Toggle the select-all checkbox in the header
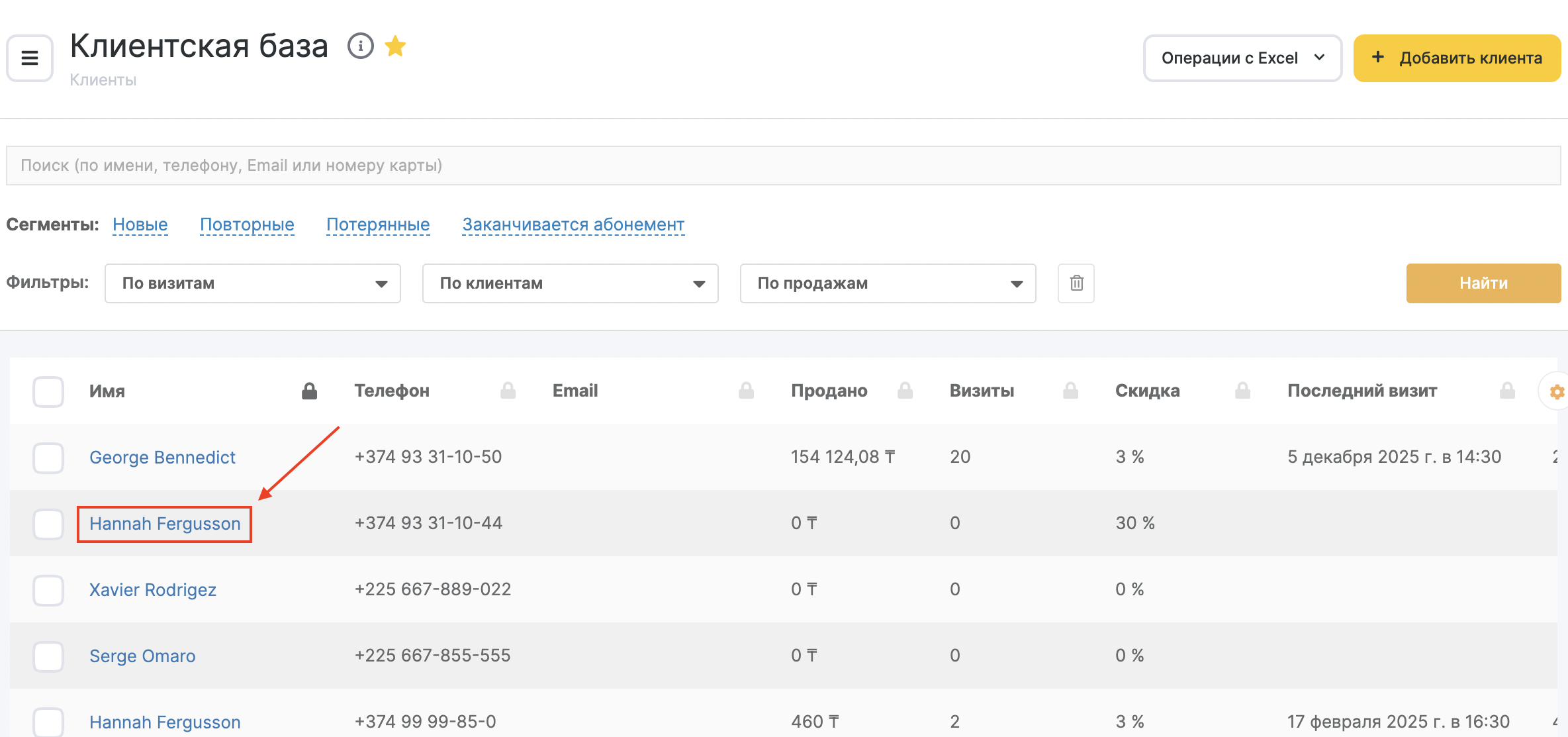Screen dimensions: 1568x737 pyautogui.click(x=48, y=392)
